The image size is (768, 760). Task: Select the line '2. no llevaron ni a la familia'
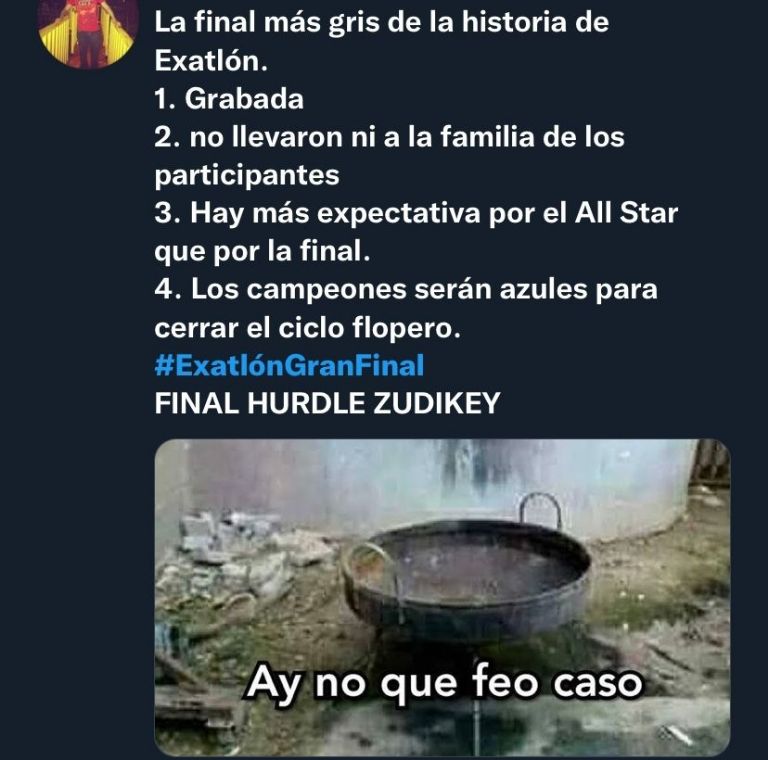tap(389, 137)
